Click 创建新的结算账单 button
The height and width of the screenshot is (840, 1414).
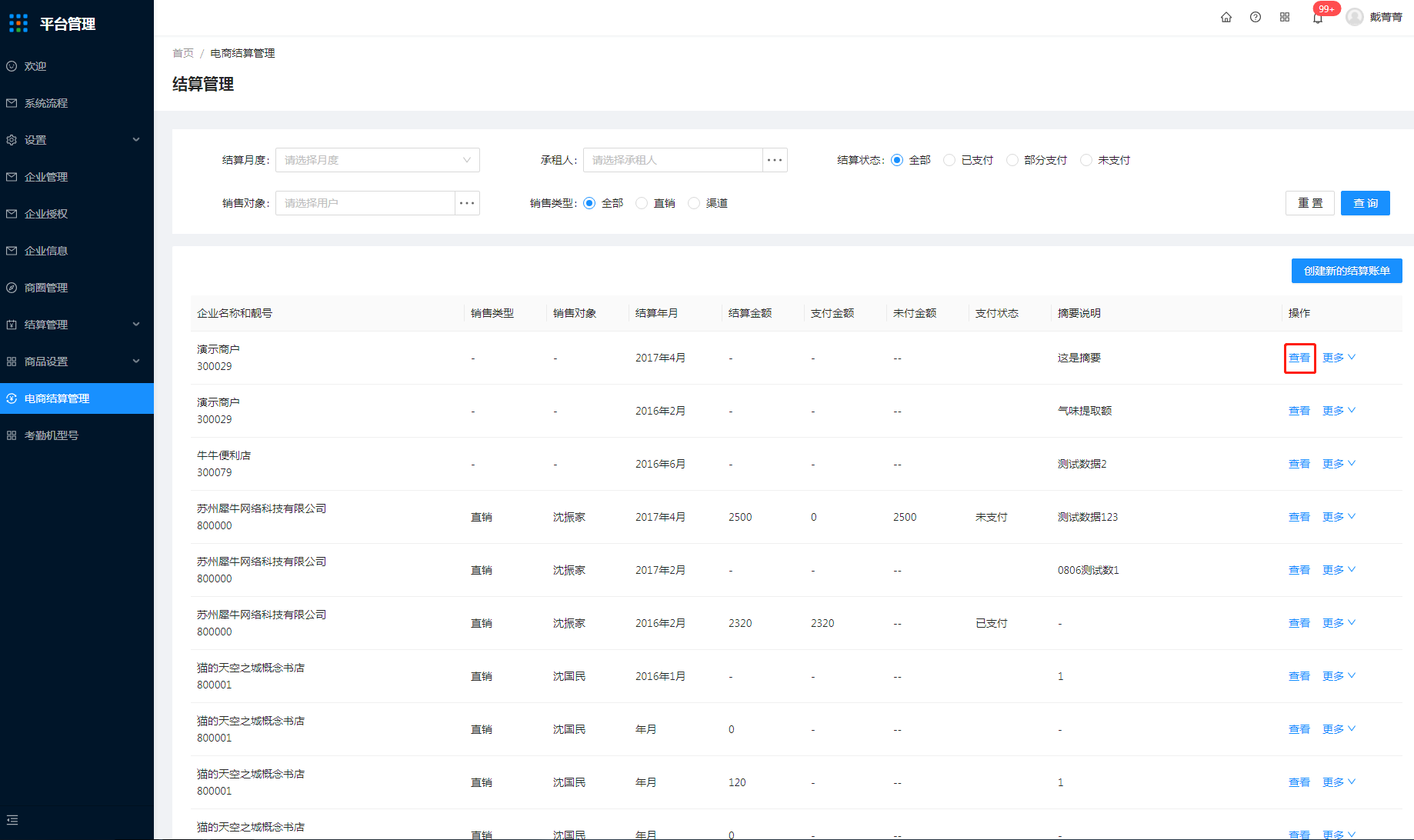click(x=1347, y=271)
